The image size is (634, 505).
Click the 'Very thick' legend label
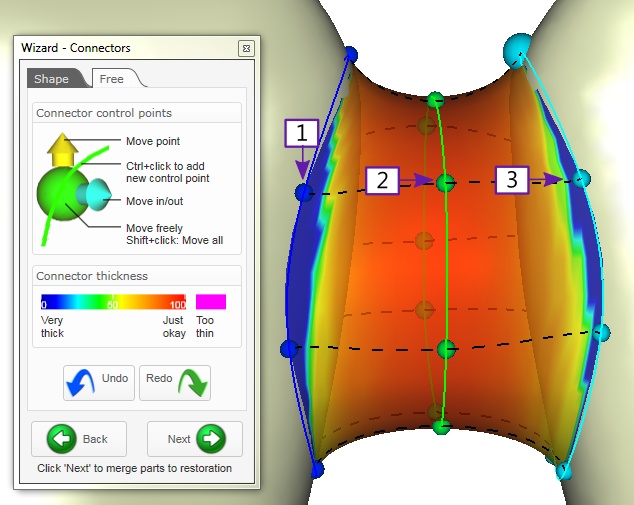pyautogui.click(x=52, y=327)
